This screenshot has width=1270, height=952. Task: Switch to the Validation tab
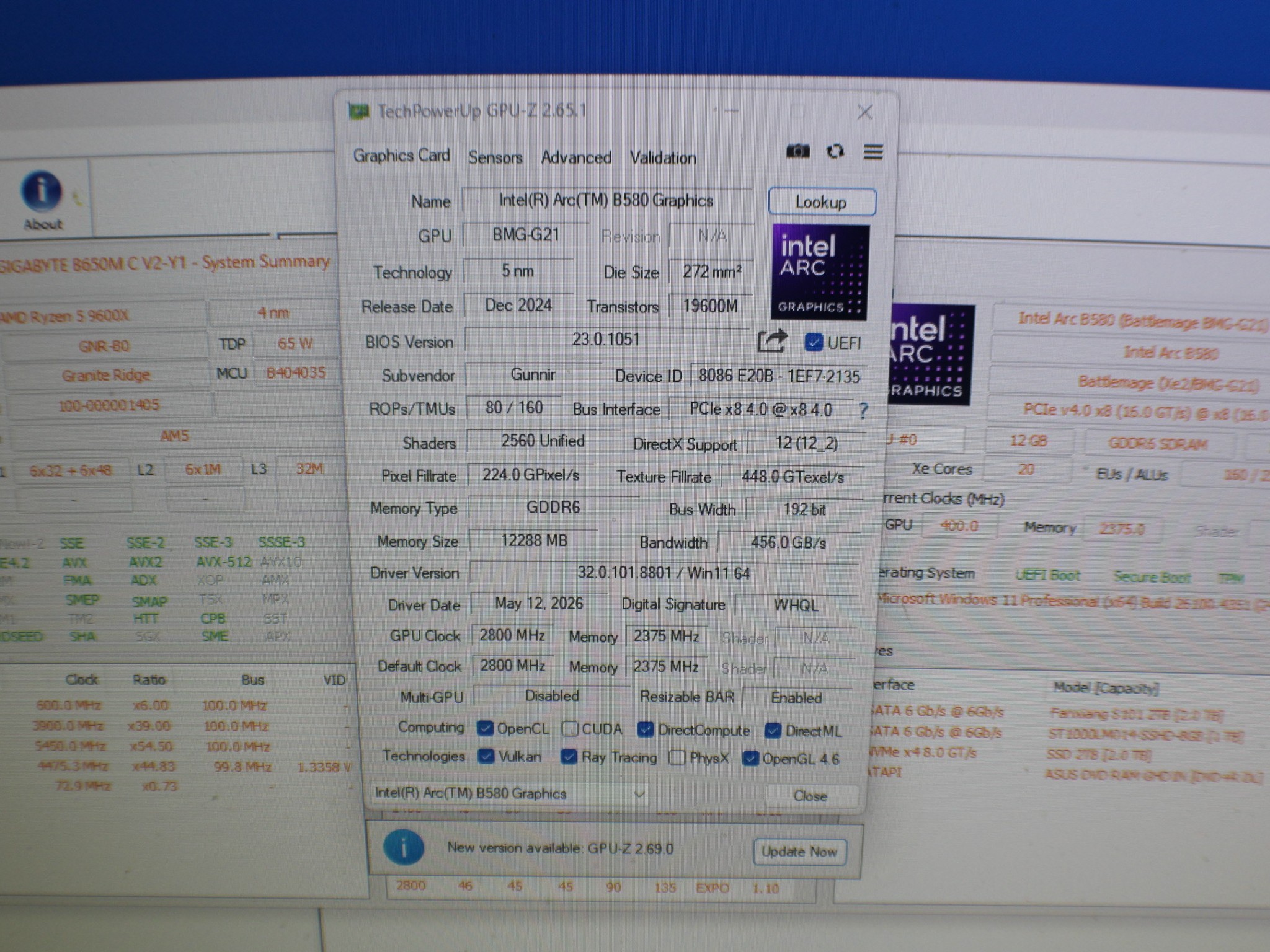click(663, 158)
